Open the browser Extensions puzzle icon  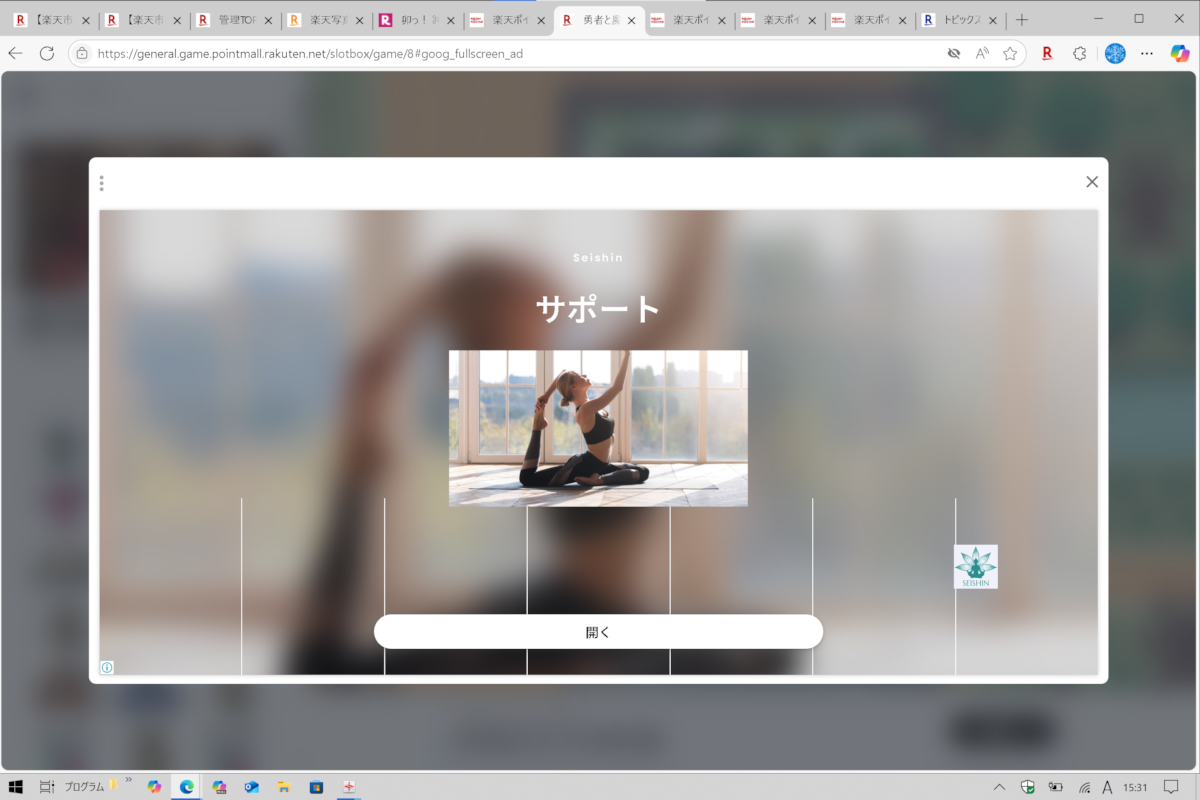1080,53
